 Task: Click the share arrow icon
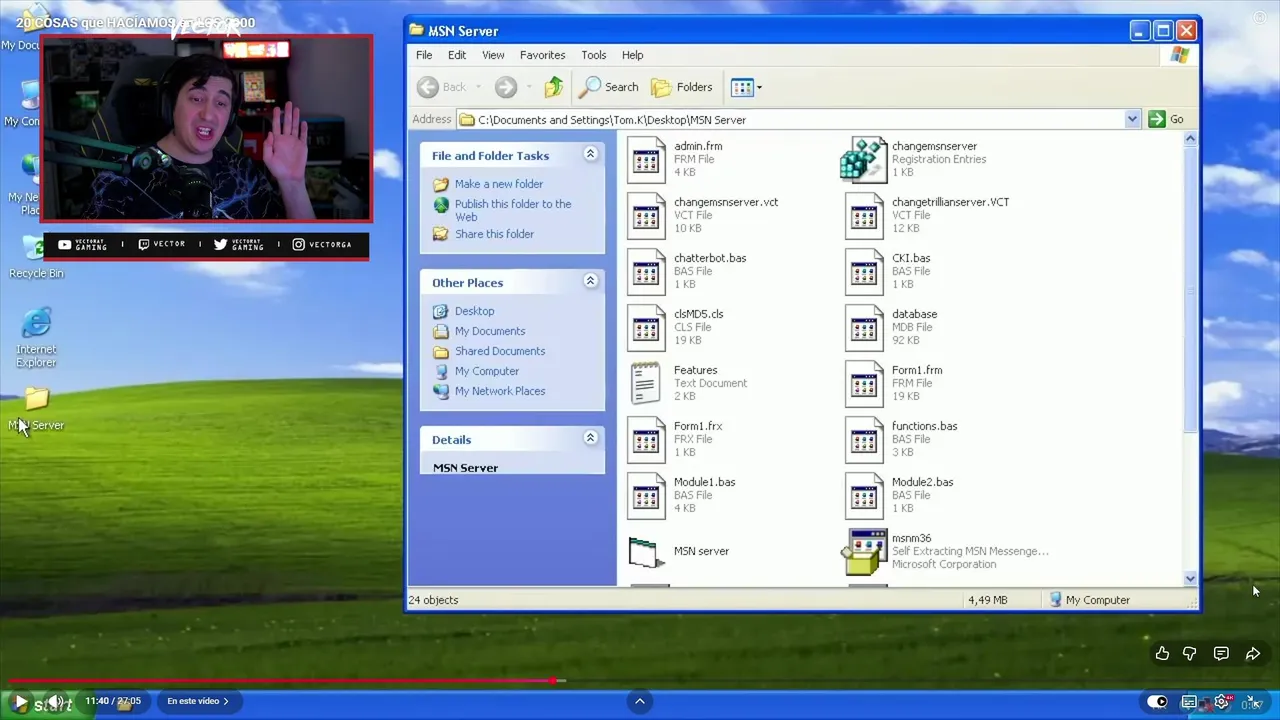click(x=1253, y=654)
